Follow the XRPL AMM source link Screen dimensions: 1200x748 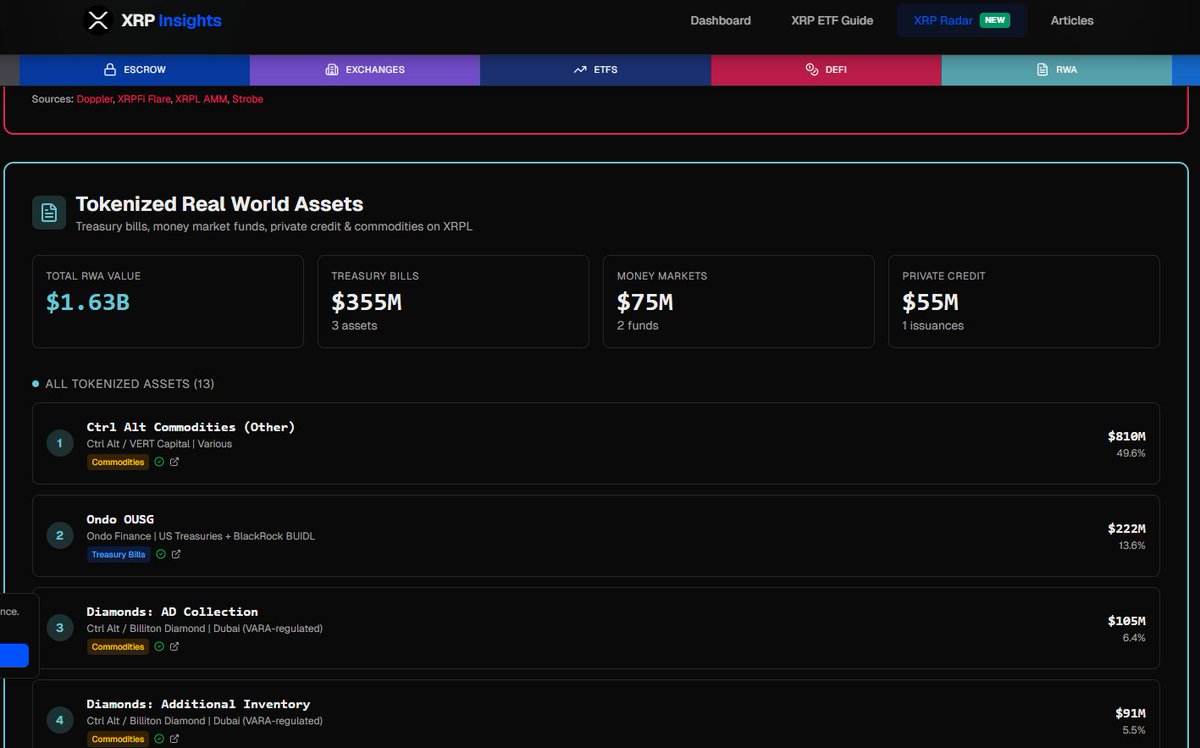click(200, 99)
